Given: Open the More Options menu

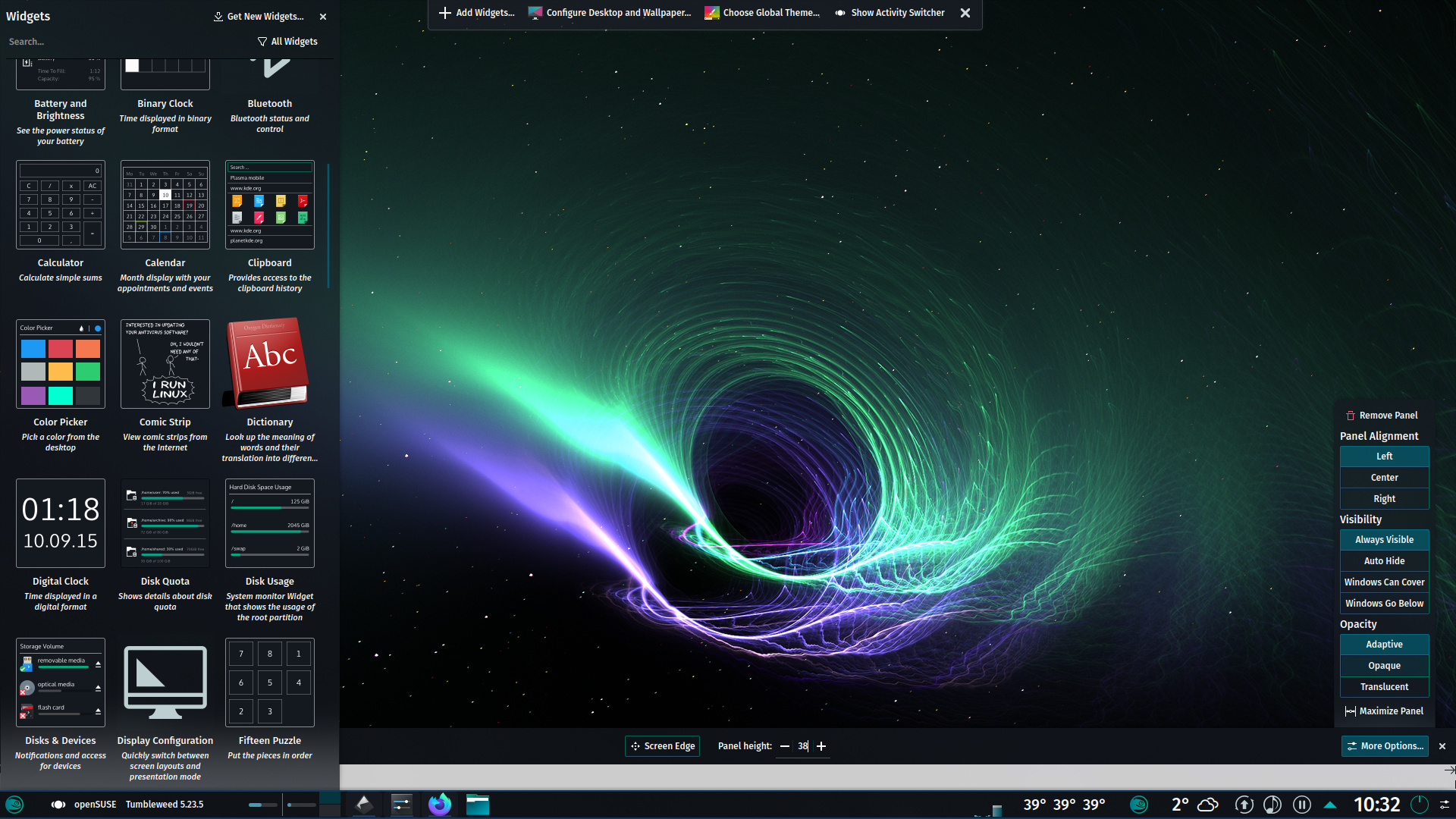Looking at the screenshot, I should (x=1385, y=746).
